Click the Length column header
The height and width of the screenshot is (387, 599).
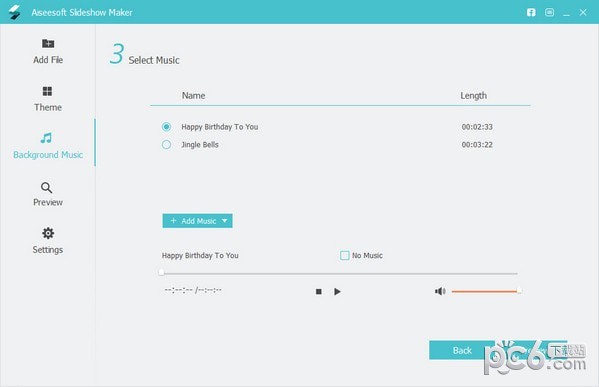pos(473,96)
